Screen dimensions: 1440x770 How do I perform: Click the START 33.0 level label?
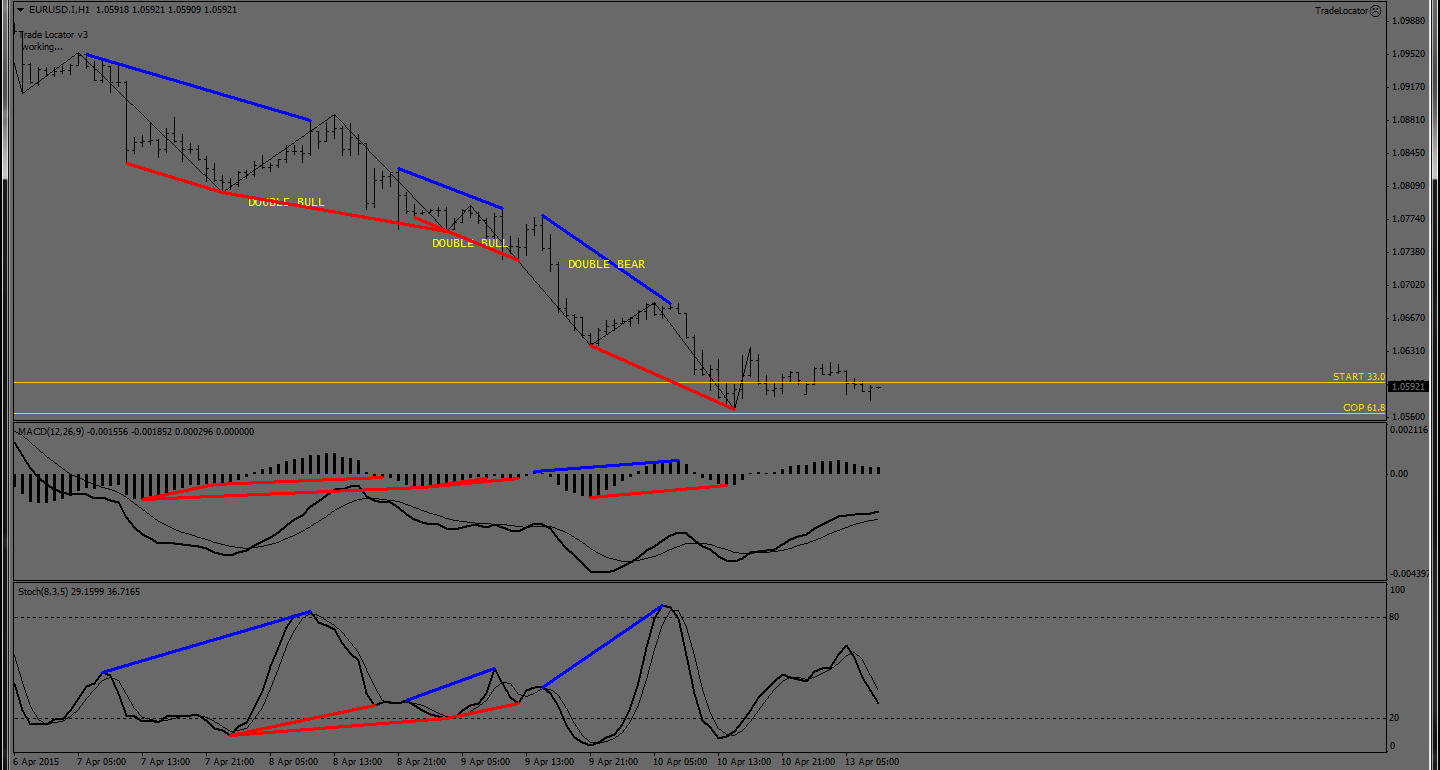1358,377
